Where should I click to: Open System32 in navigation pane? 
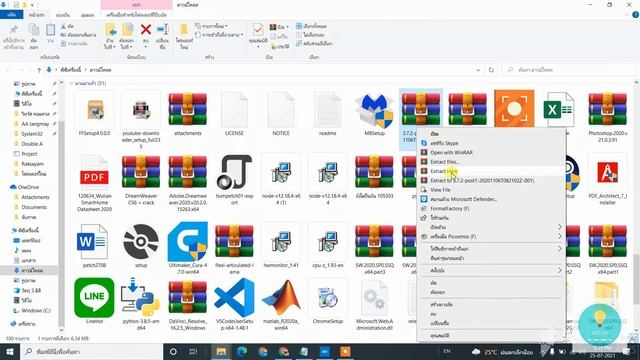coord(31,134)
